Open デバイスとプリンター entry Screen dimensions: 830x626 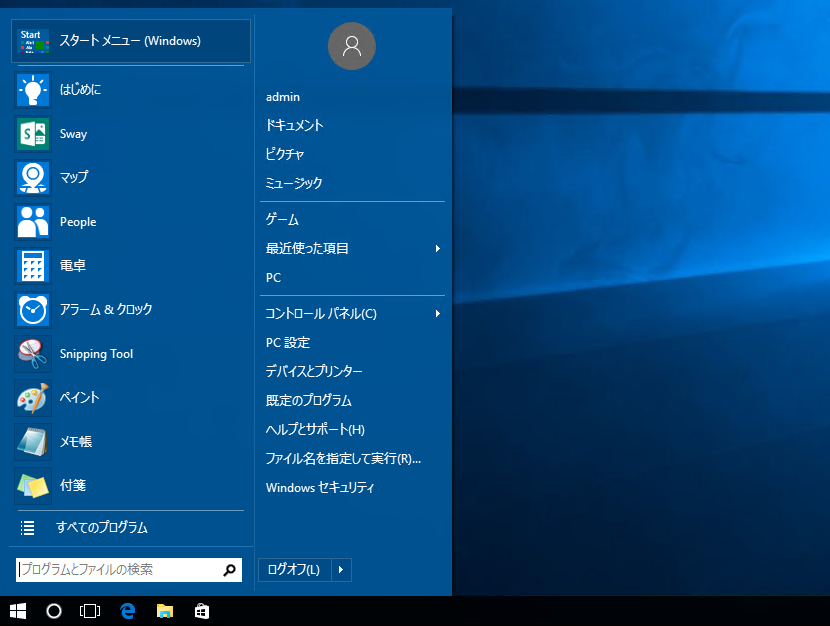[314, 372]
